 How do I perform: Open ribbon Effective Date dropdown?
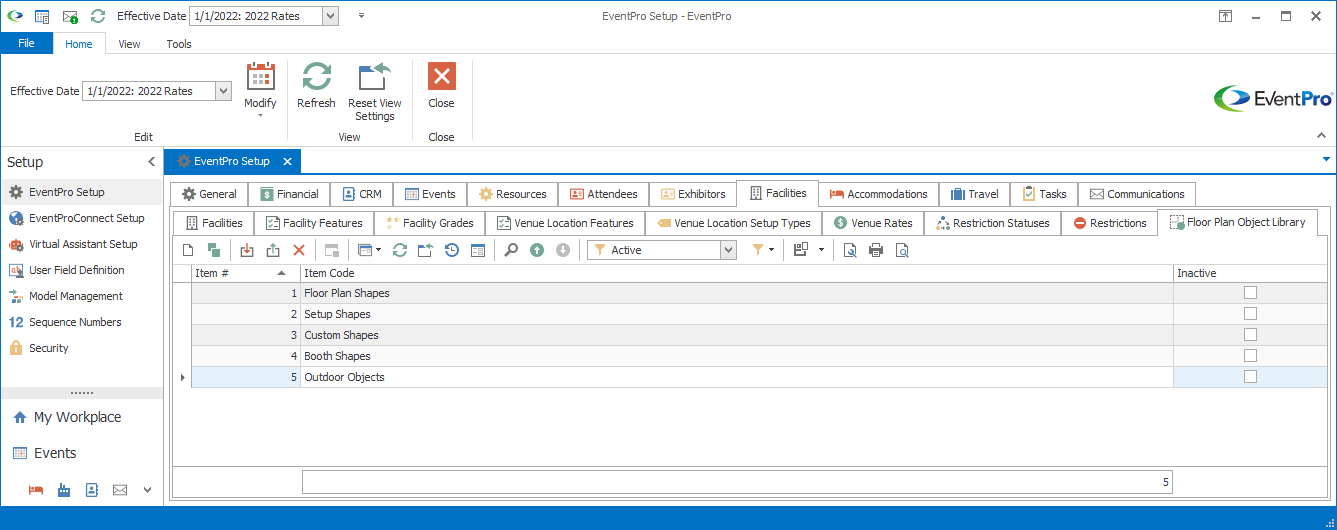[223, 91]
